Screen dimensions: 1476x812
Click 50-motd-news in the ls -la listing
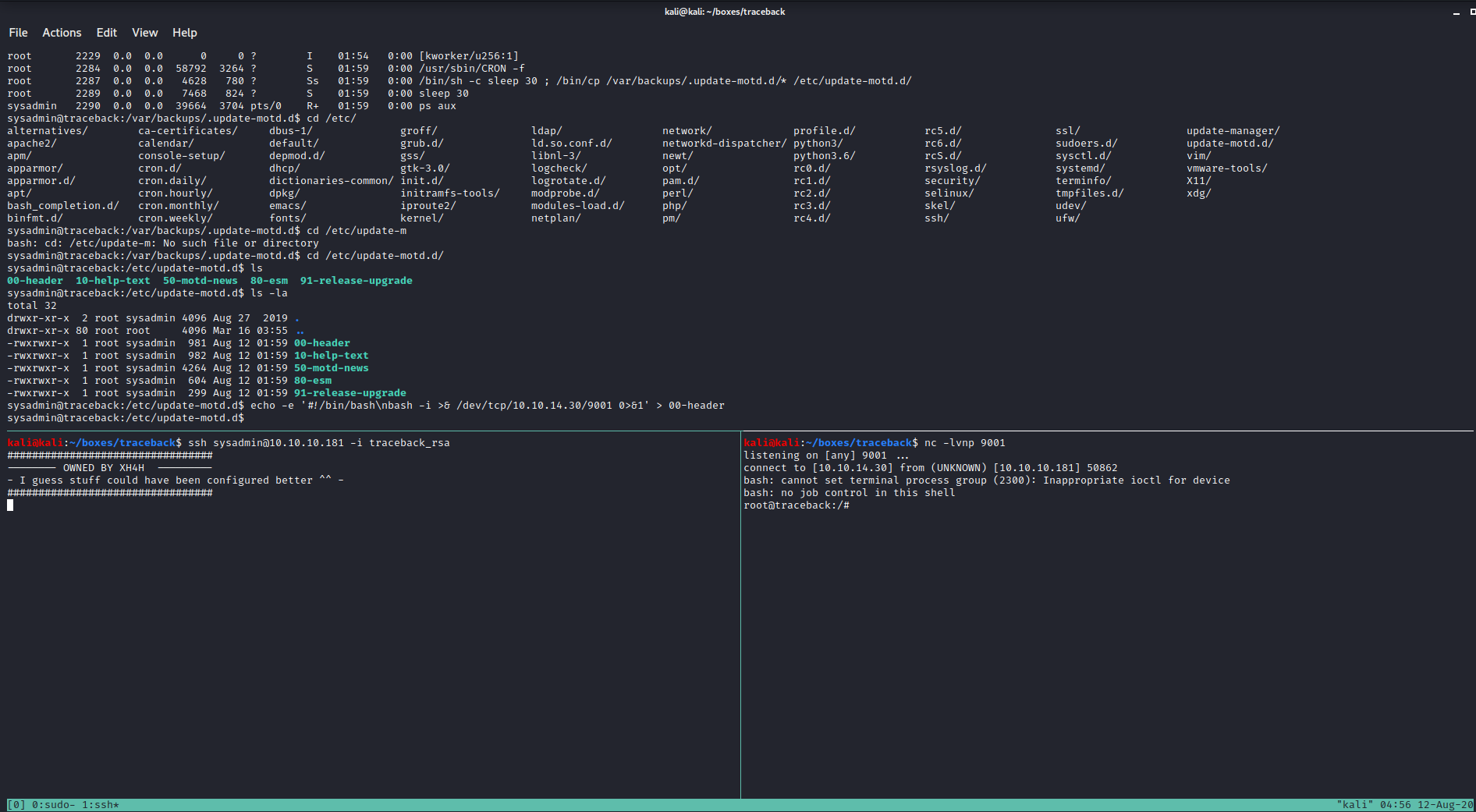tap(332, 368)
